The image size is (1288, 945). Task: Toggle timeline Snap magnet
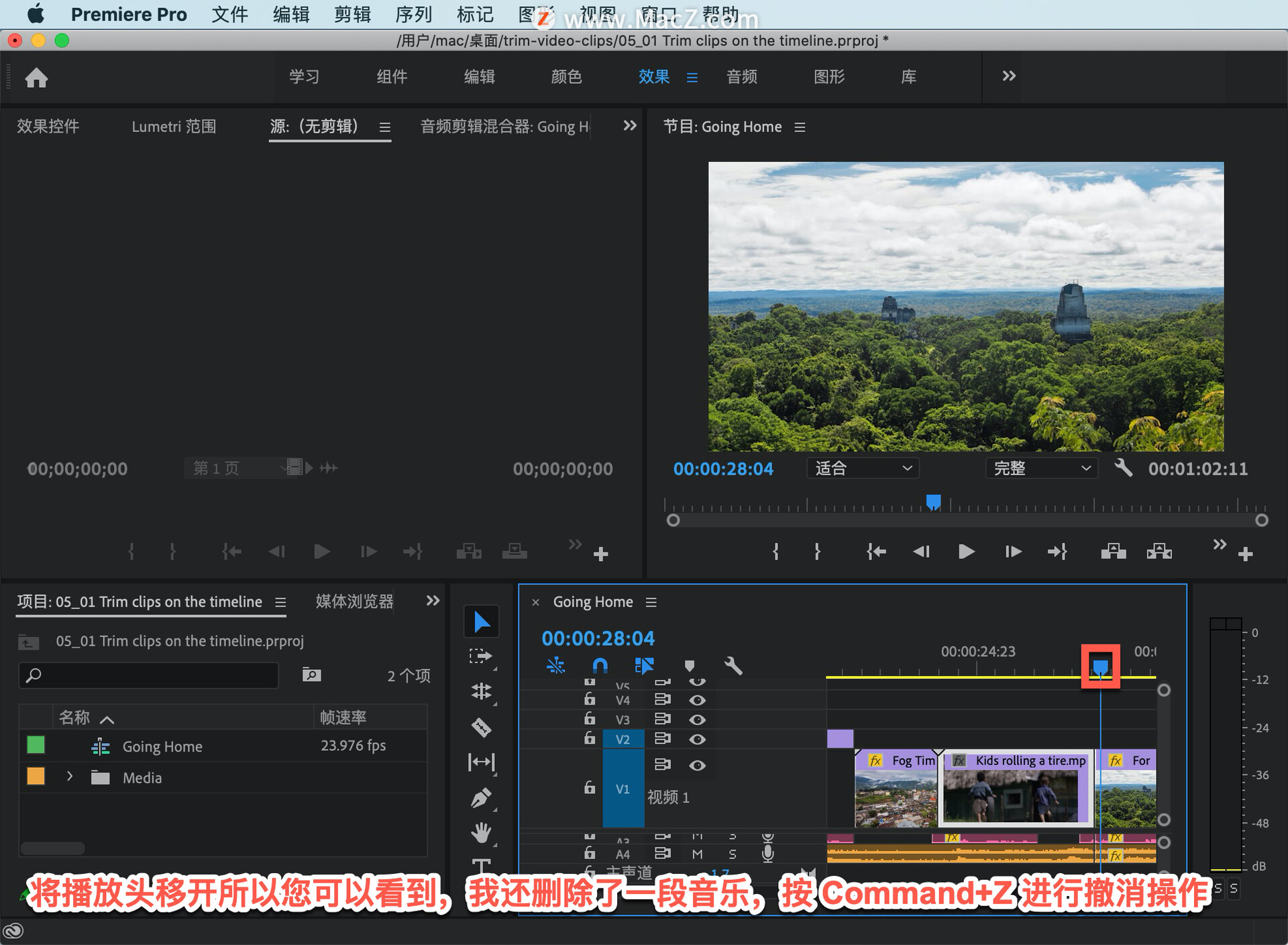[x=600, y=666]
